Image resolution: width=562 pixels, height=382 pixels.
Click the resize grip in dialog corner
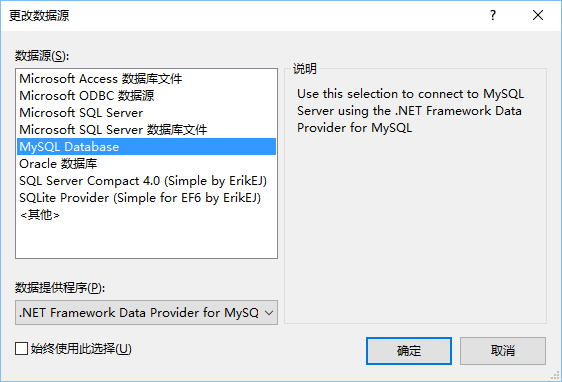[555, 375]
